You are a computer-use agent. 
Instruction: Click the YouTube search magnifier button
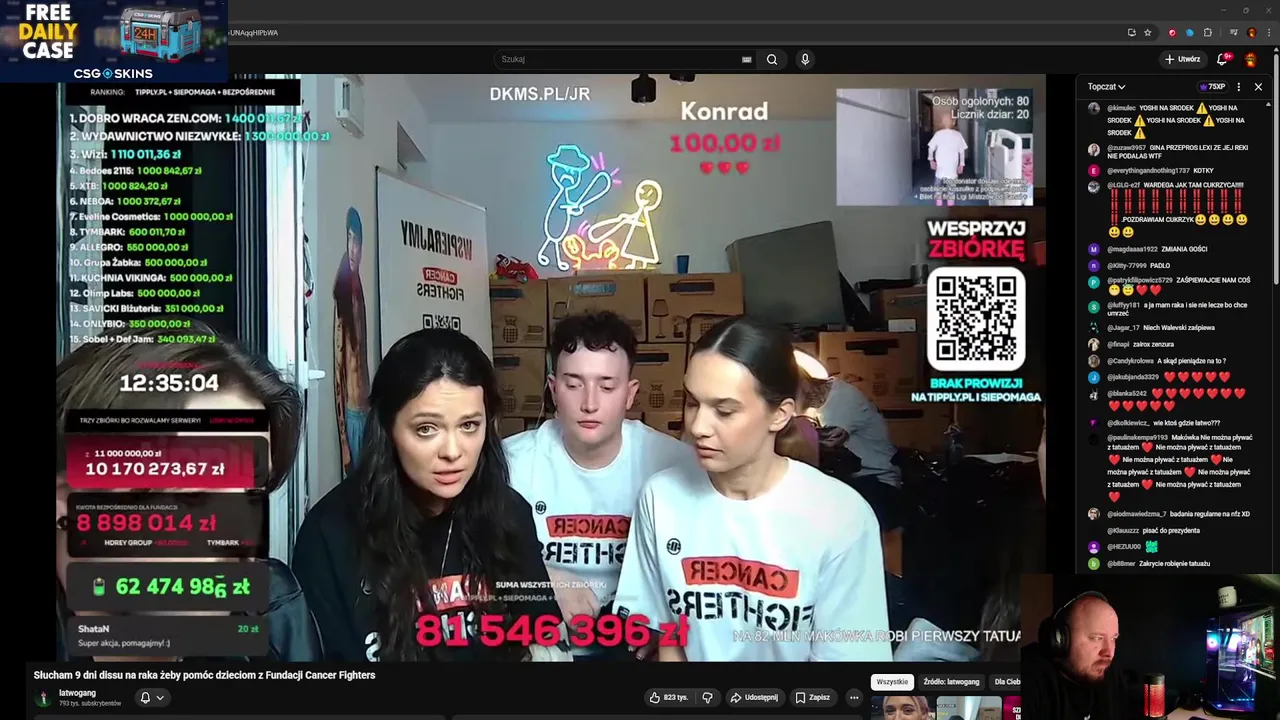pos(772,59)
